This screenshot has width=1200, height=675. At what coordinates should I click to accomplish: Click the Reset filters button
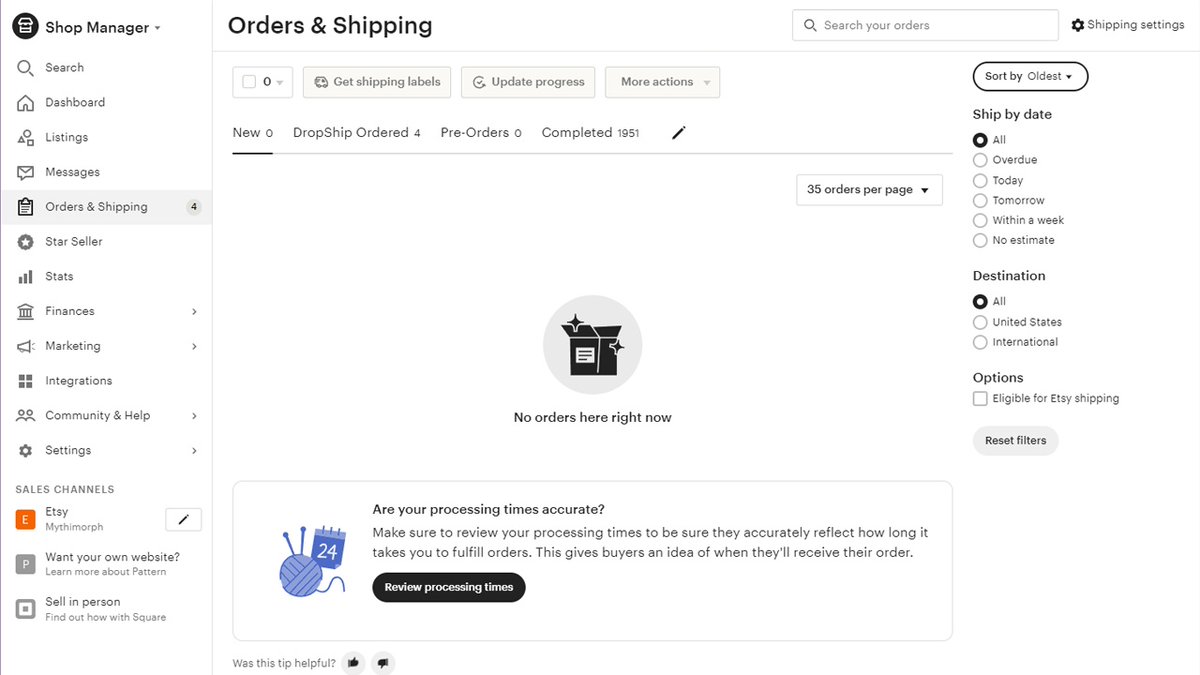[1015, 441]
